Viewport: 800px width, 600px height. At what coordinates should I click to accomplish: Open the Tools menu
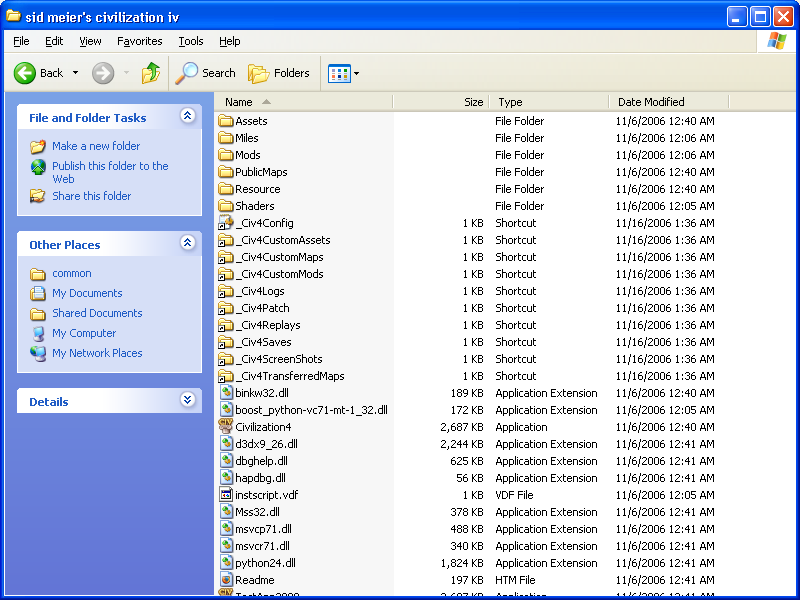coord(191,41)
